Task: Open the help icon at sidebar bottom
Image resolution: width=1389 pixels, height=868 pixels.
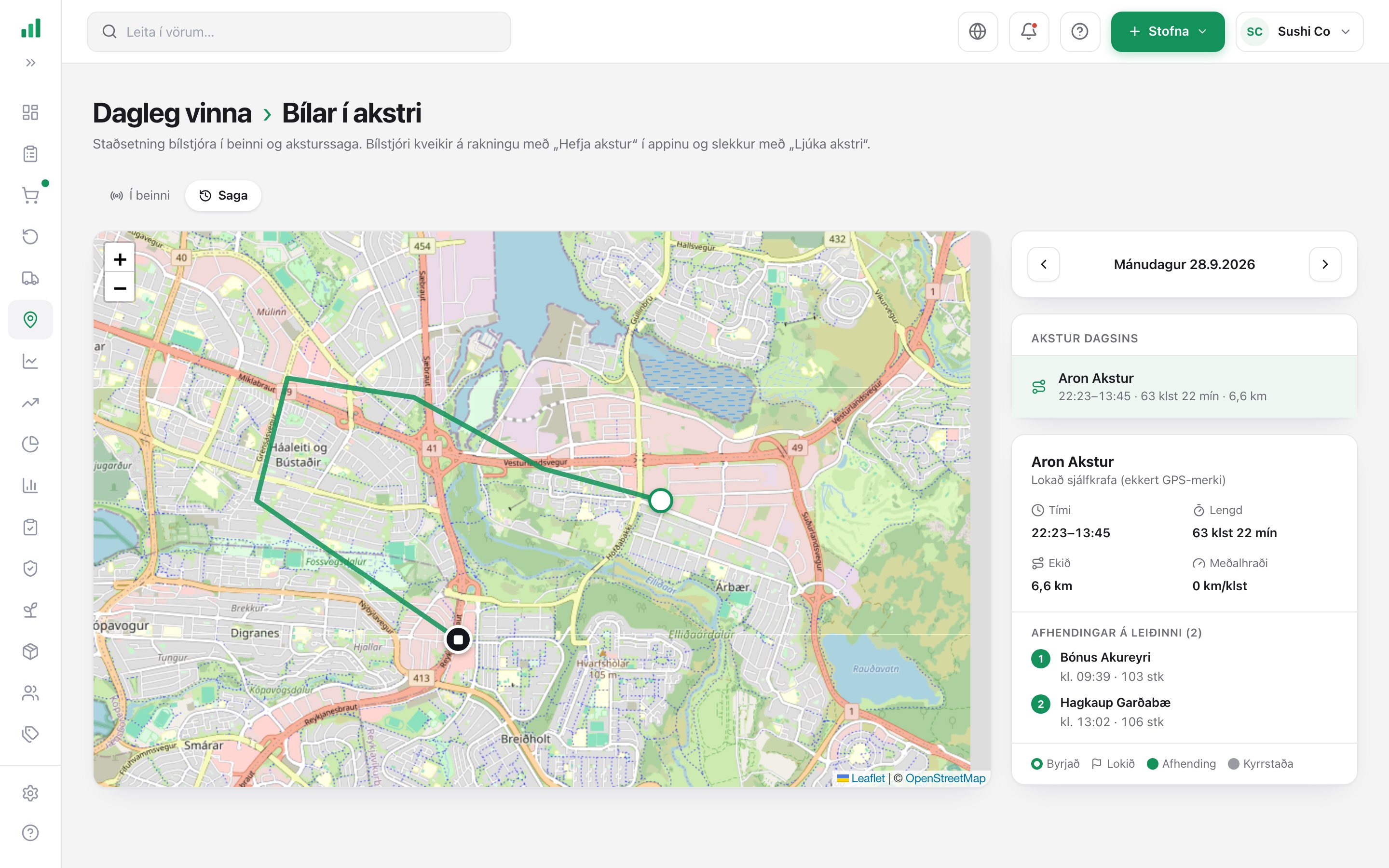Action: pos(30,832)
